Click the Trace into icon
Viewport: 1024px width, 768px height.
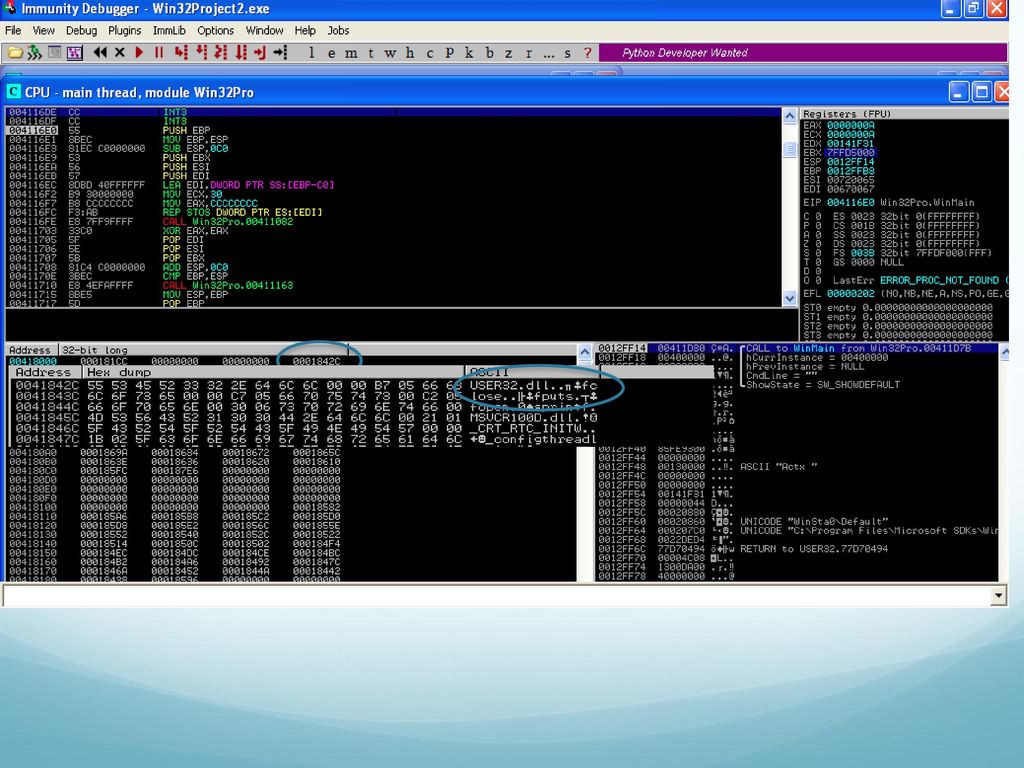[x=221, y=52]
